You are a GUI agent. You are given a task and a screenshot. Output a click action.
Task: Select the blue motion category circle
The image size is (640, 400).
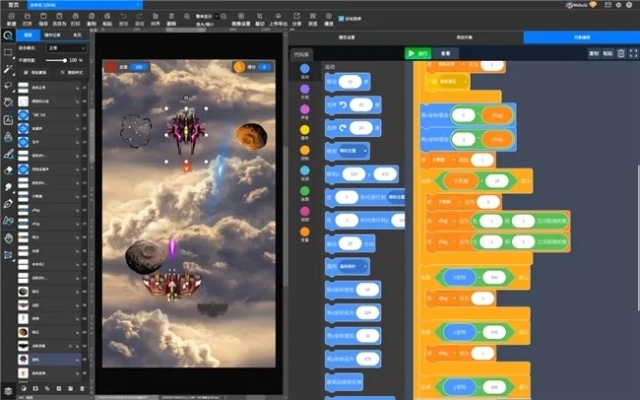[x=304, y=70]
